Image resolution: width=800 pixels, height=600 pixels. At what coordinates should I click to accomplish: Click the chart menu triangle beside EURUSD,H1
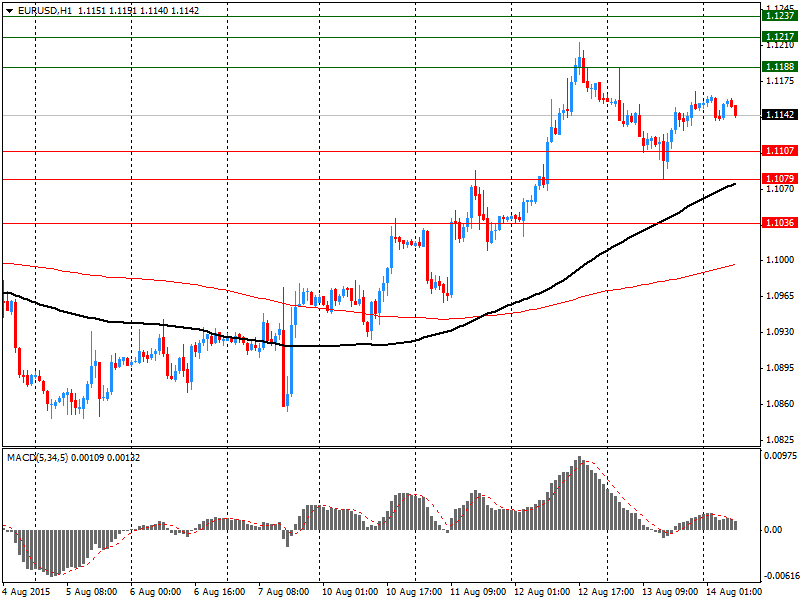pos(9,11)
